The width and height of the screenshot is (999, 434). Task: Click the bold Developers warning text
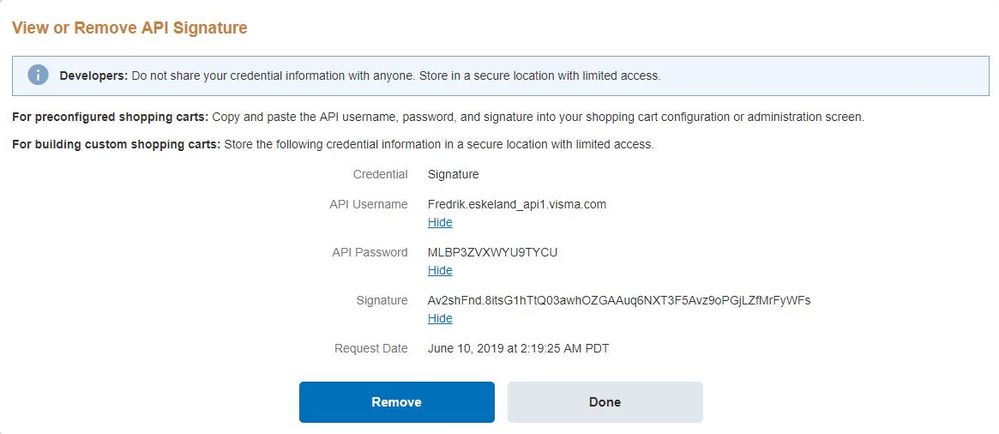[93, 75]
